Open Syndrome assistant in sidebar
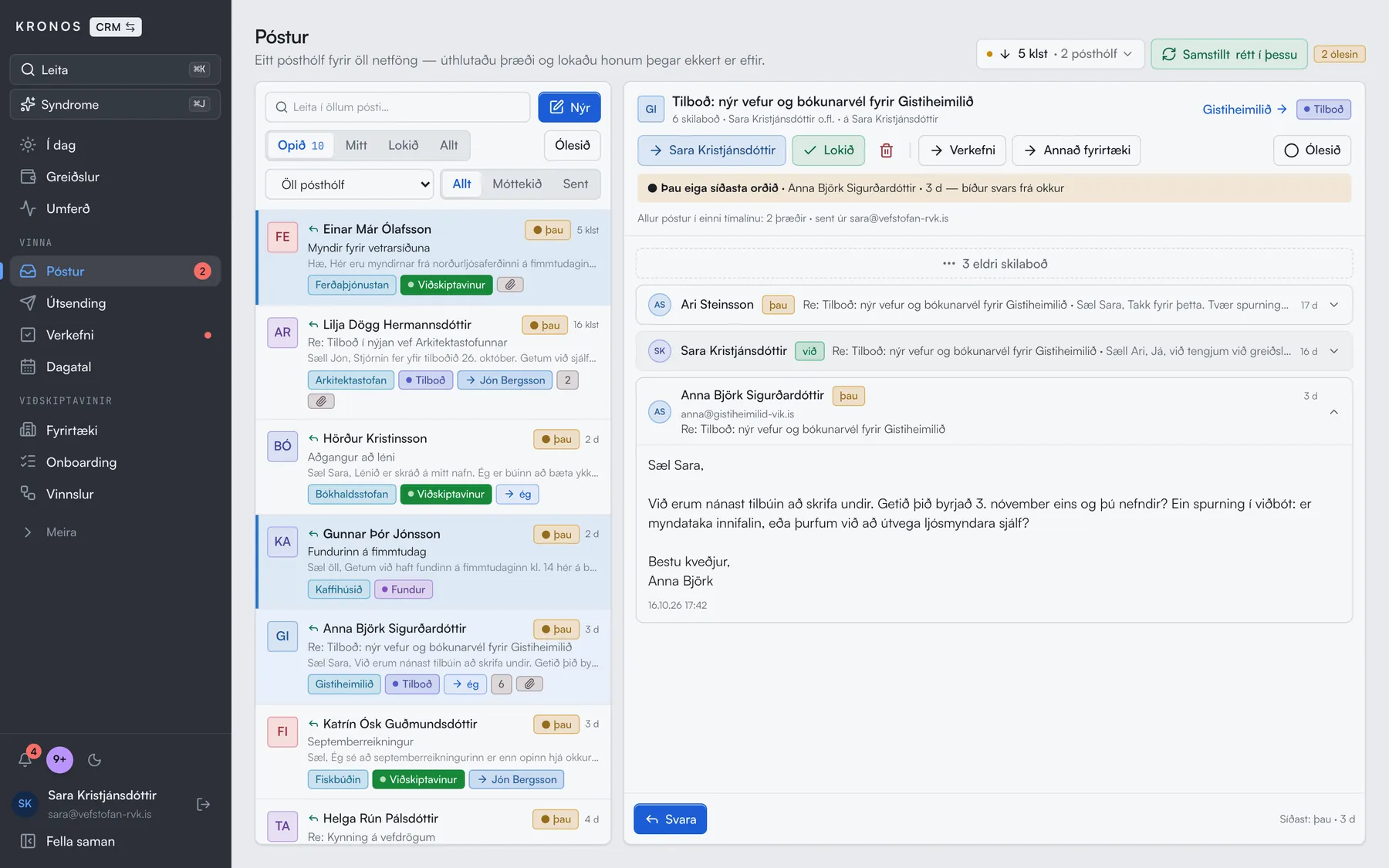1389x868 pixels. [x=115, y=104]
